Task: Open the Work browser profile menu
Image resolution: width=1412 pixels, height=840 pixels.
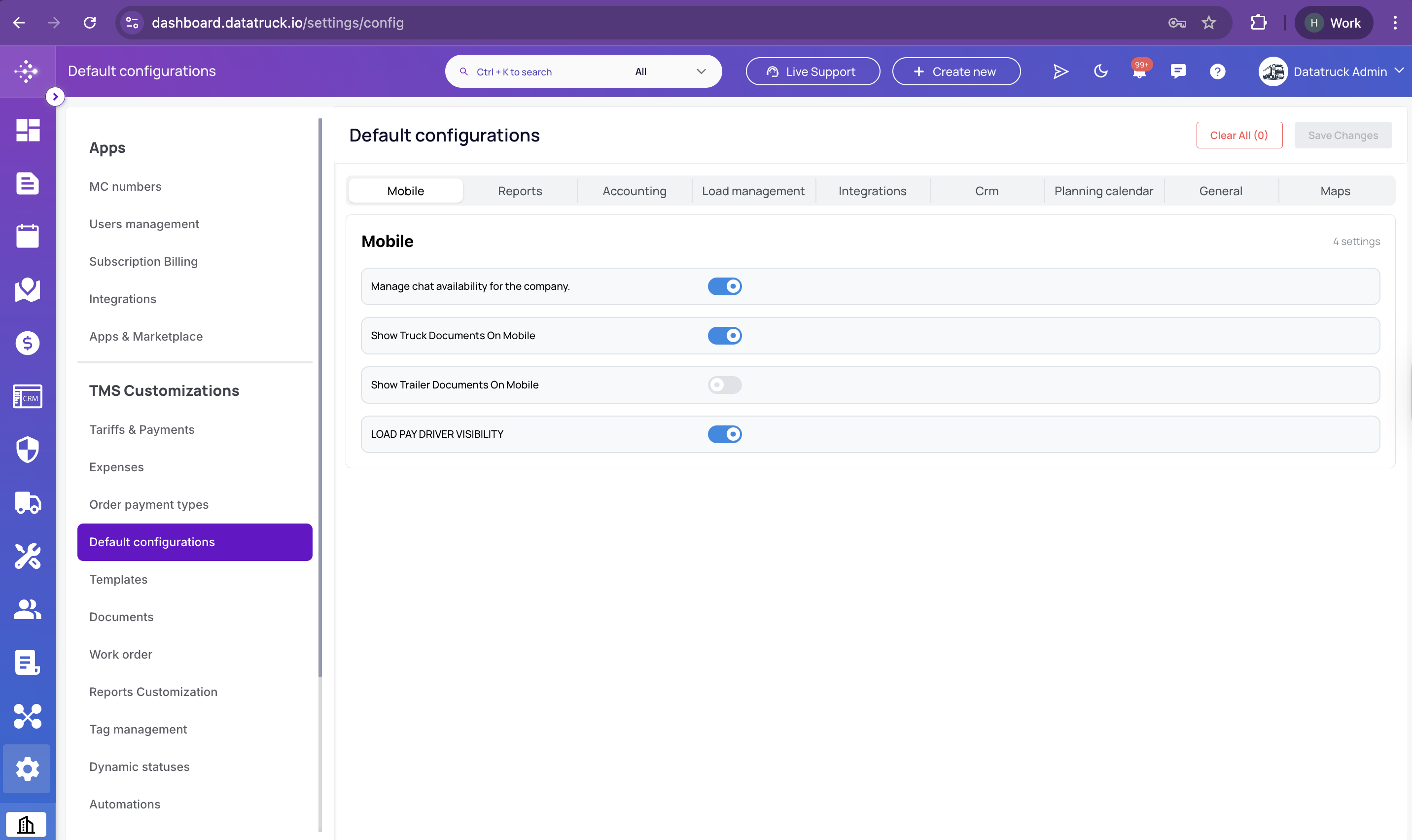Action: tap(1334, 23)
